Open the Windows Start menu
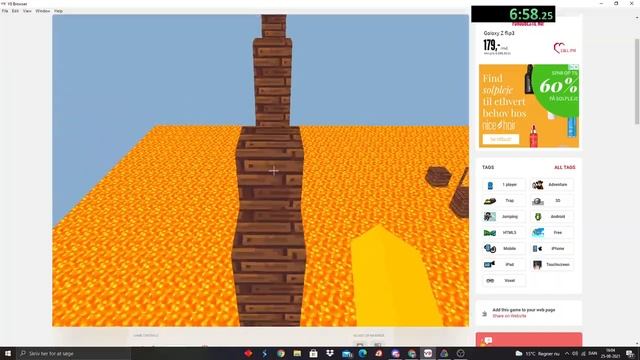 8,353
